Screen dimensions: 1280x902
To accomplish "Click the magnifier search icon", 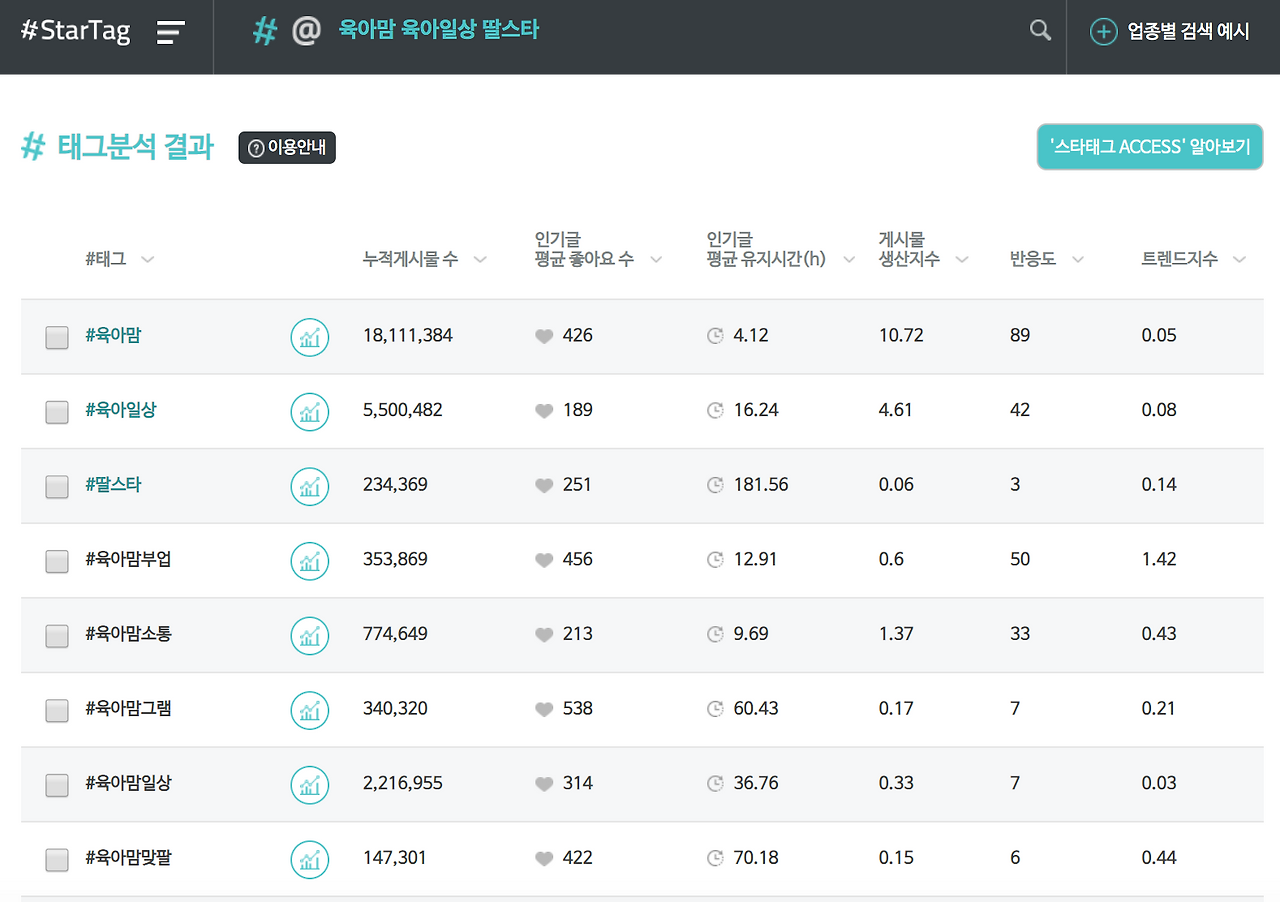I will pos(1041,31).
